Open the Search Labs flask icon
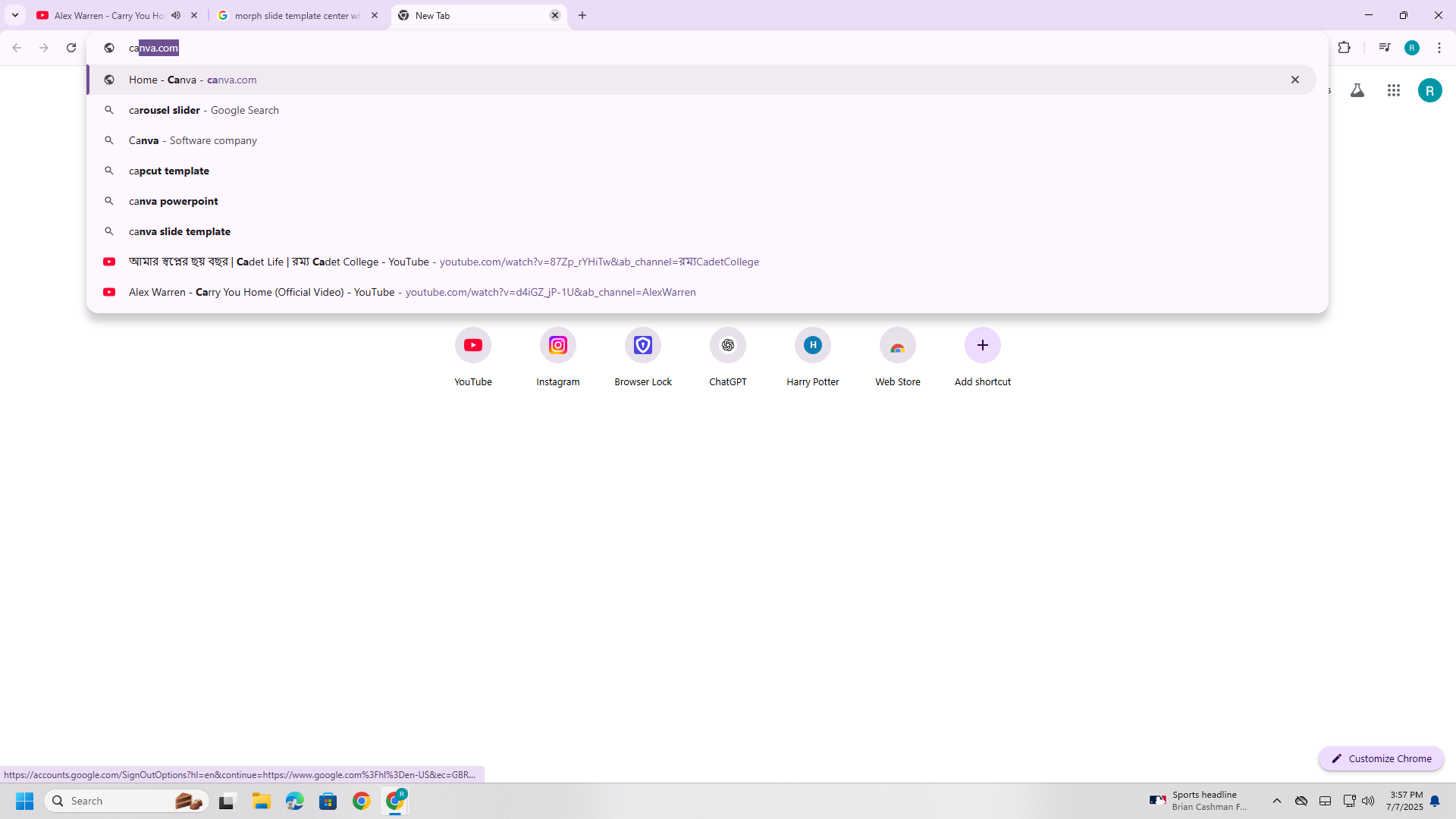Screen dimensions: 1456x819 1357,91
